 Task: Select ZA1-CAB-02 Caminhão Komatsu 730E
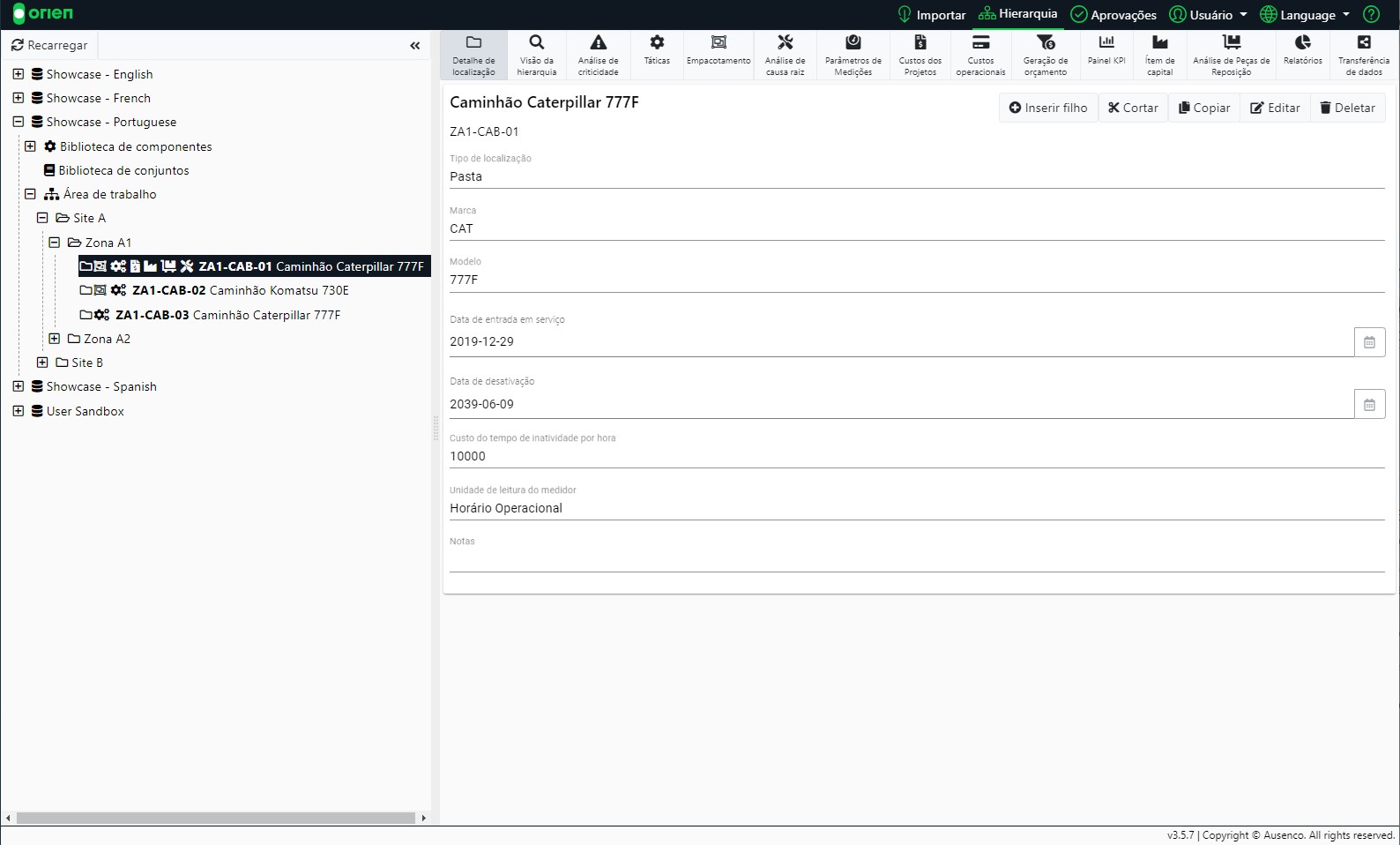[214, 290]
